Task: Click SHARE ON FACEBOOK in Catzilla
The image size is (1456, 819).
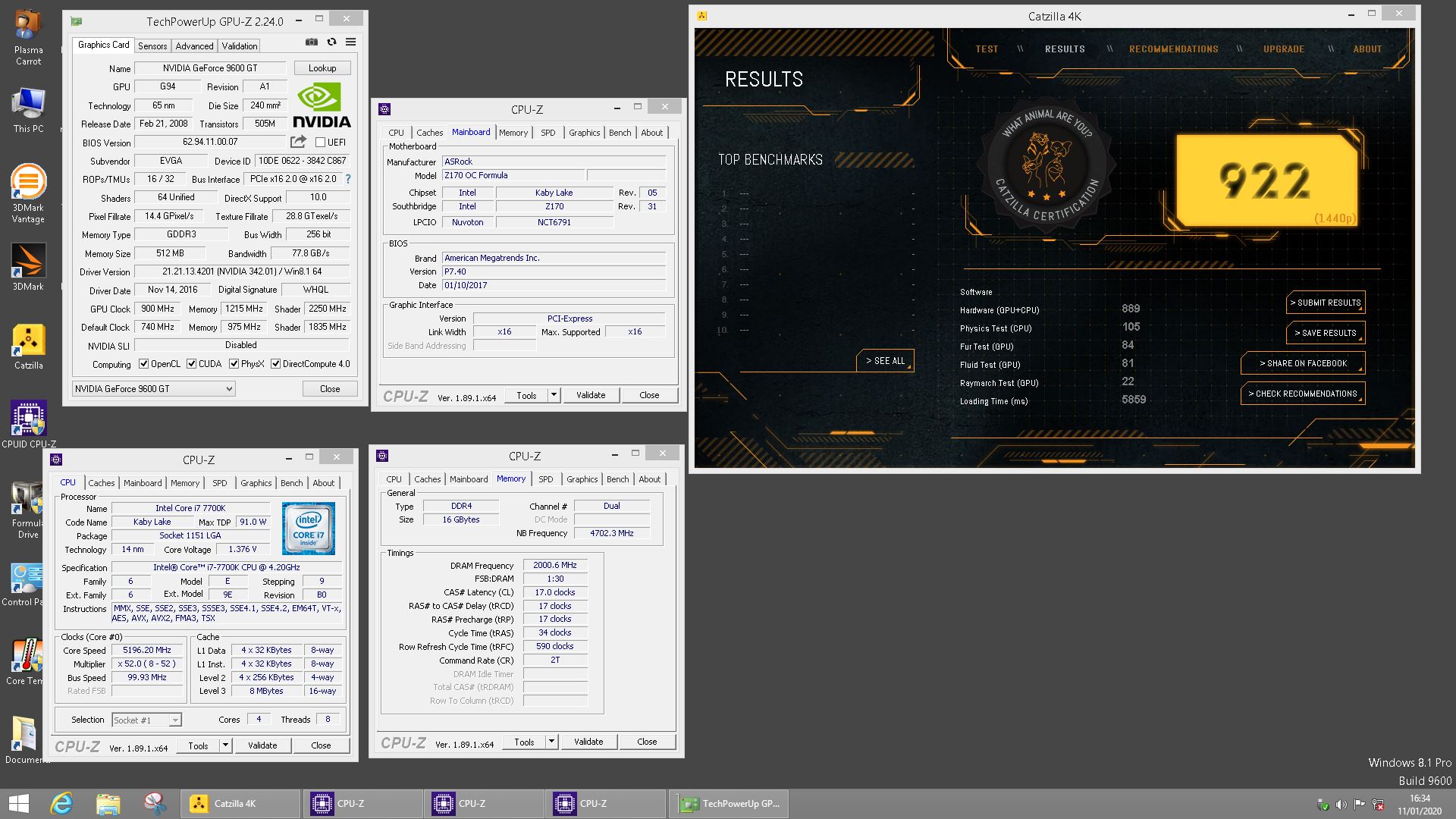Action: (x=1303, y=363)
